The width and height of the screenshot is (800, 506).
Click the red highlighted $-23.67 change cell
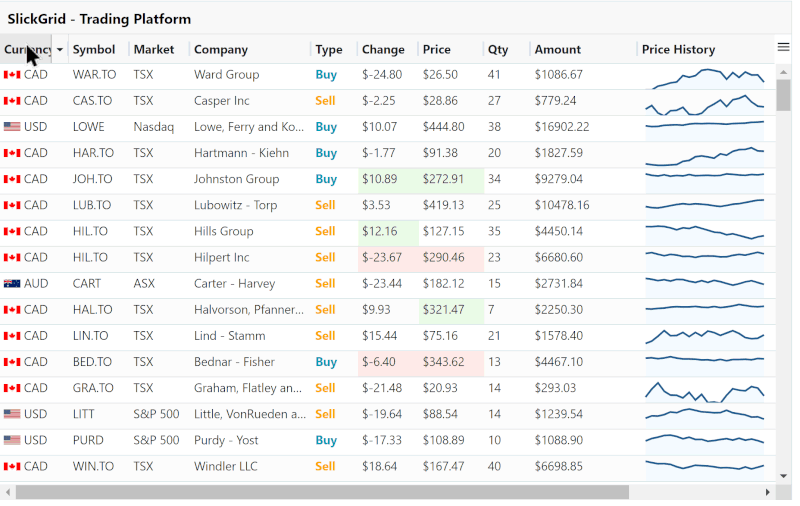click(x=388, y=258)
